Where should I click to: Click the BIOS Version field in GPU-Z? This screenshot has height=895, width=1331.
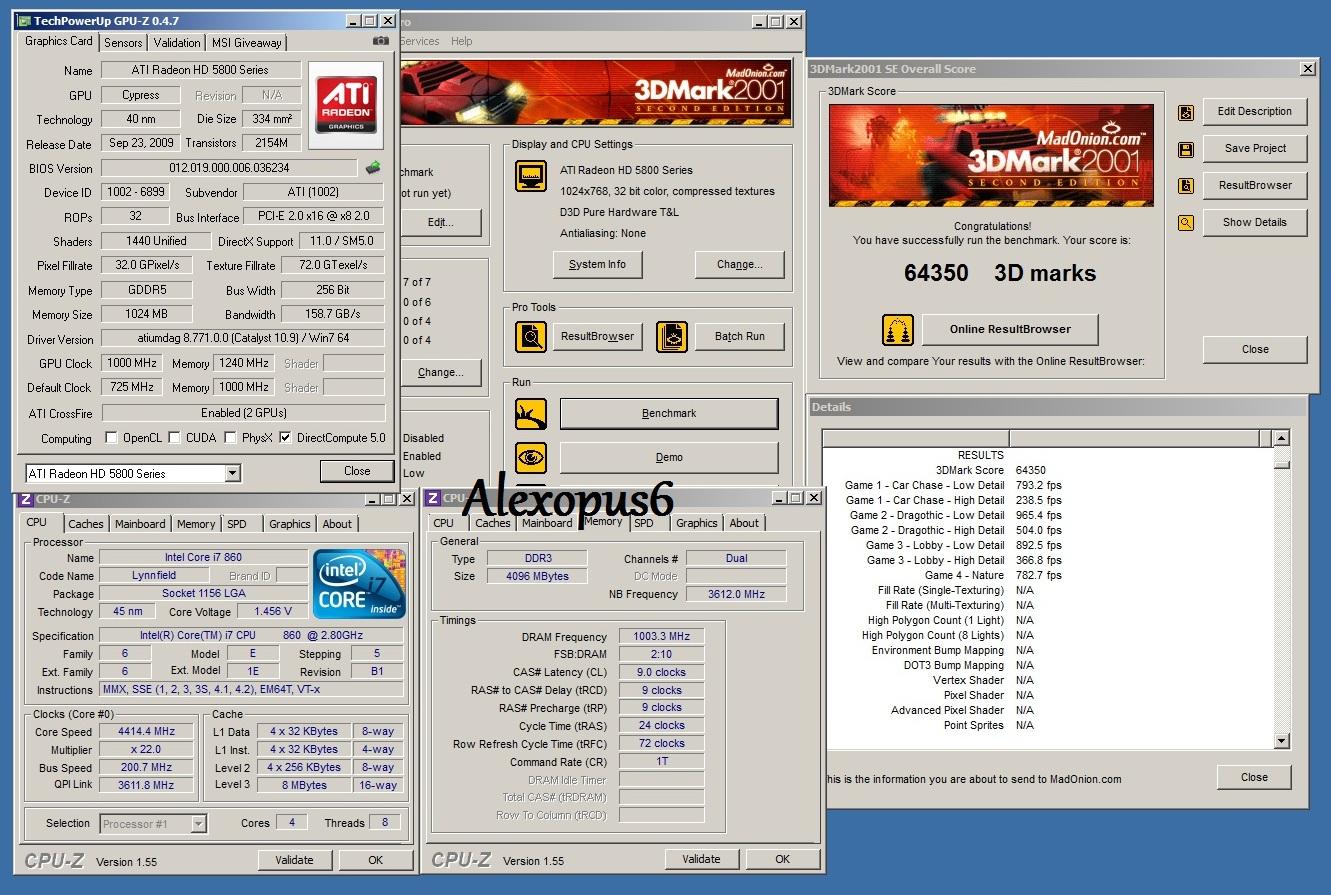tap(229, 168)
